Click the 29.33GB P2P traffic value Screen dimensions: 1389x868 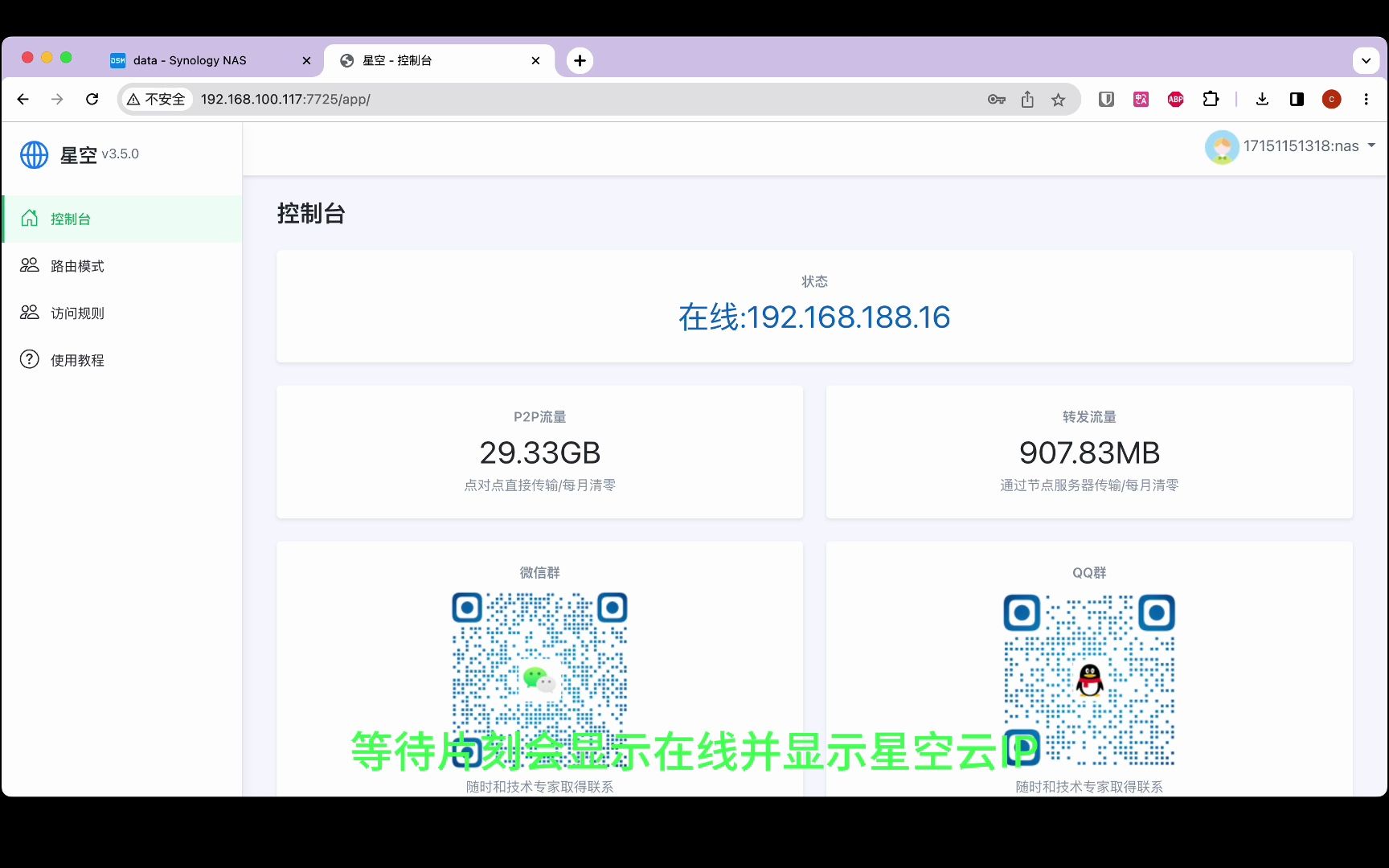tap(540, 453)
